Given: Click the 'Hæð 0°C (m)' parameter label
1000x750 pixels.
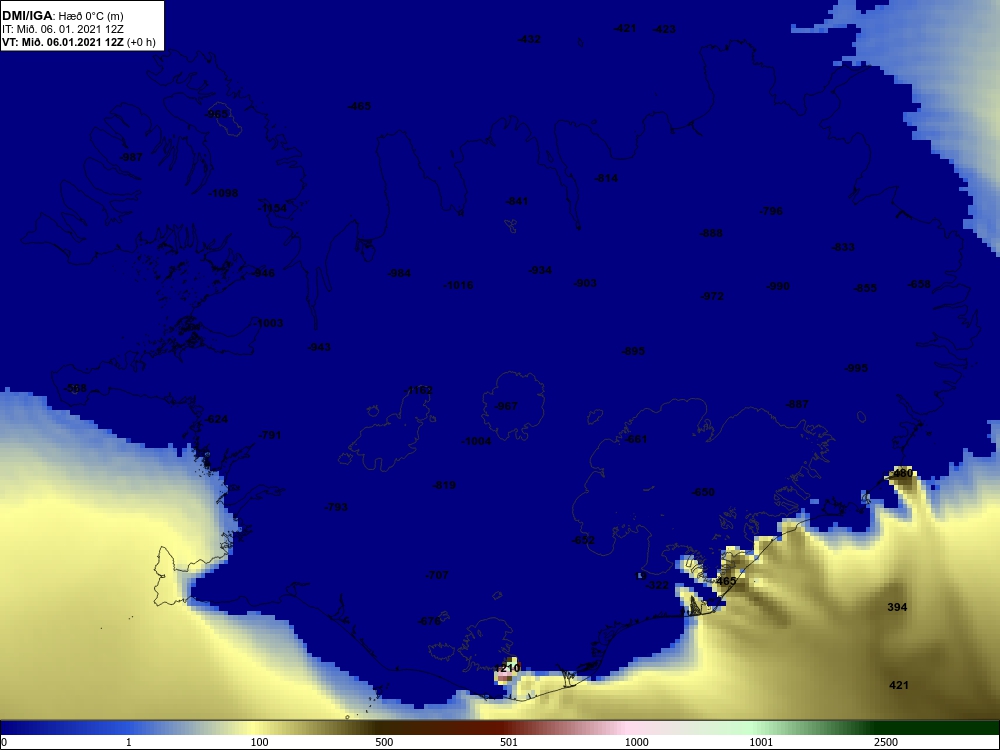Looking at the screenshot, I should point(91,16).
